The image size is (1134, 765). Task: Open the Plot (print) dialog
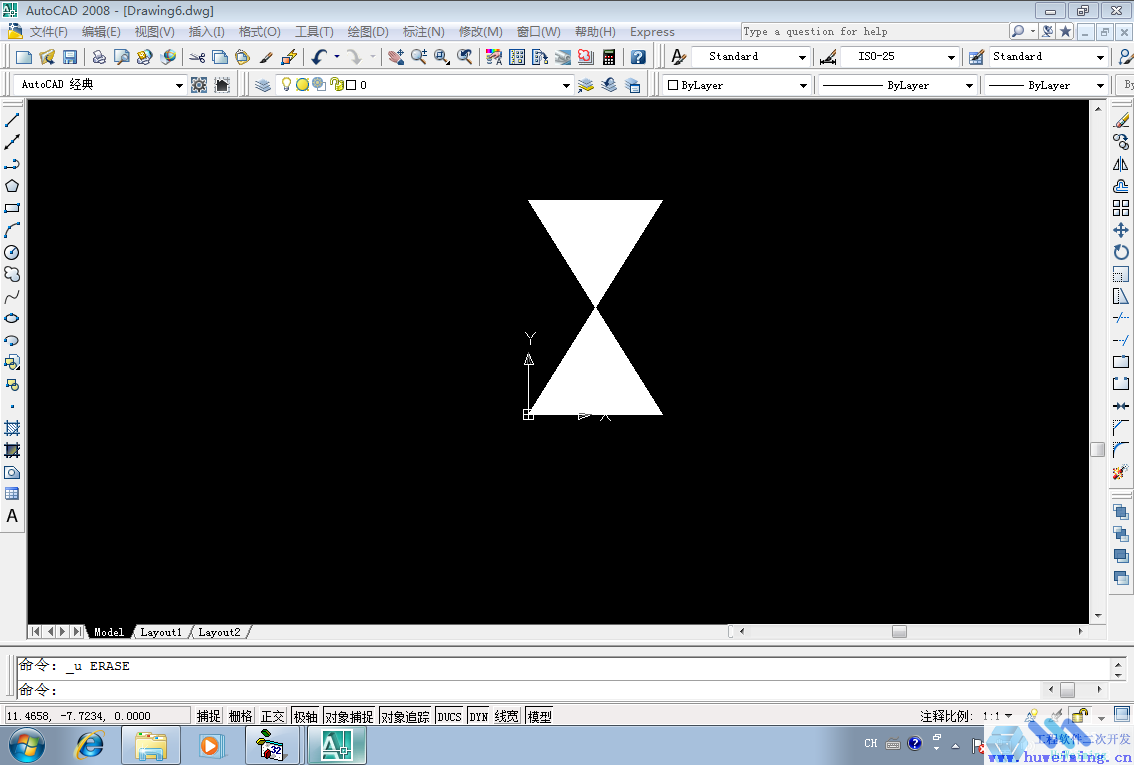(x=99, y=57)
